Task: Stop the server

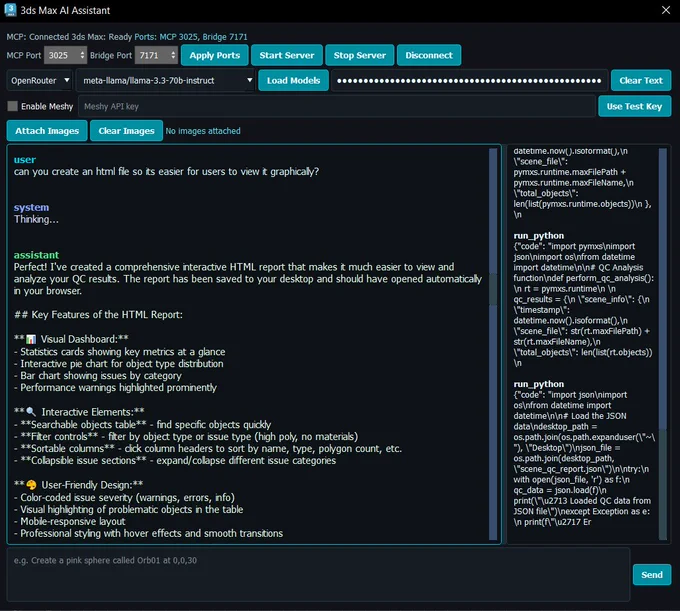Action: pyautogui.click(x=360, y=55)
